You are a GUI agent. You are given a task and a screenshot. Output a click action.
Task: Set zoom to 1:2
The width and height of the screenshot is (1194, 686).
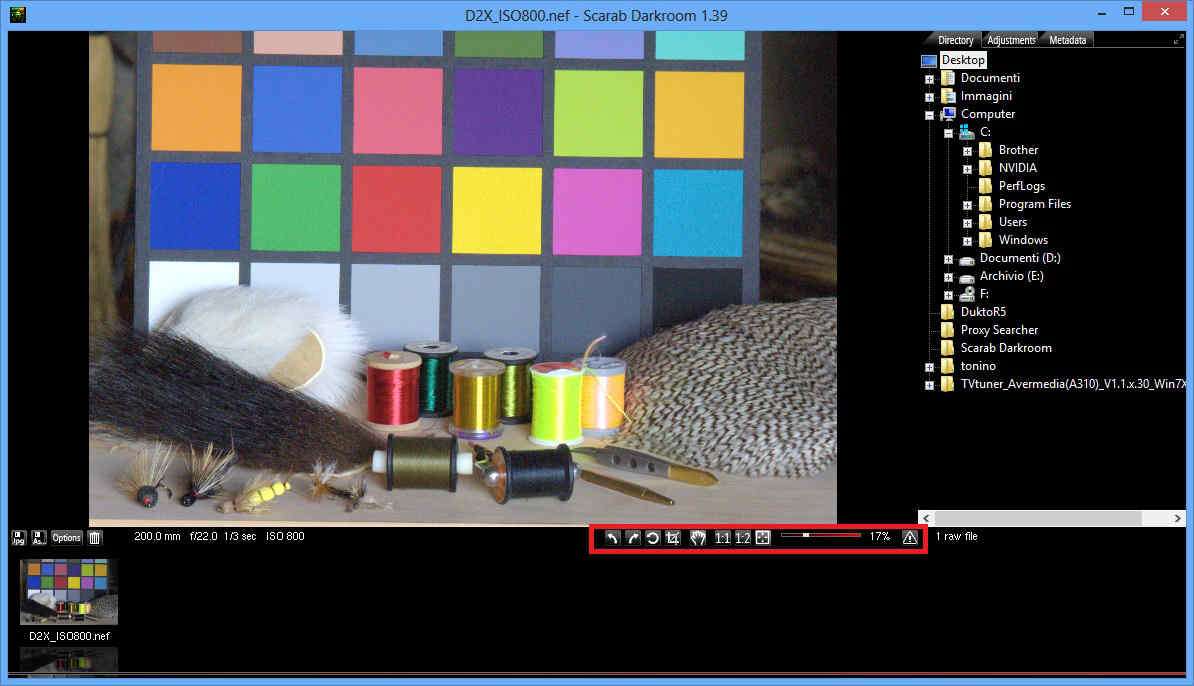742,538
